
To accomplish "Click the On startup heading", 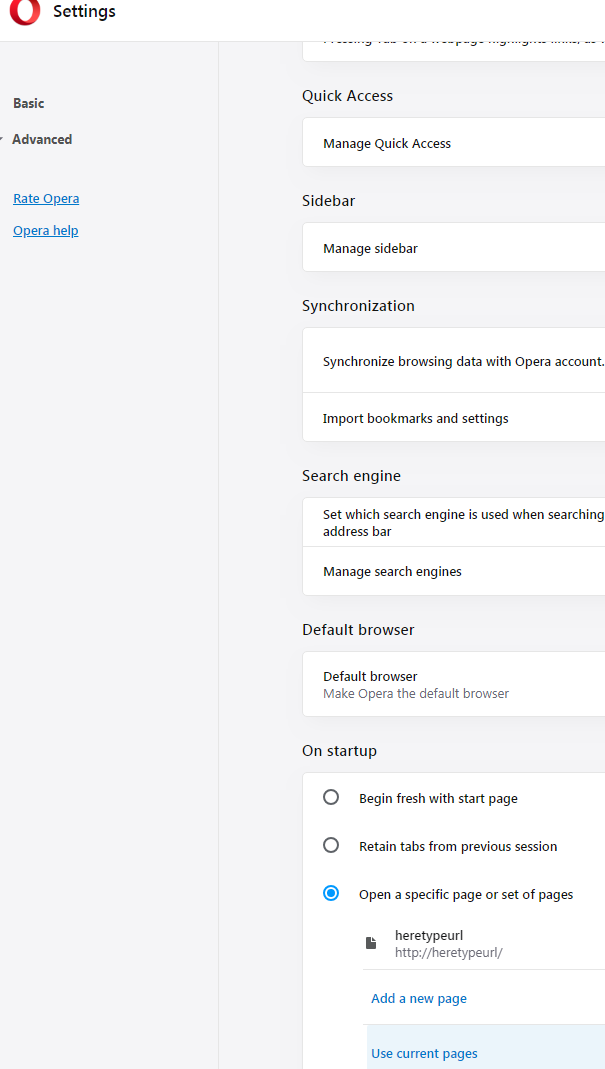I will [340, 751].
